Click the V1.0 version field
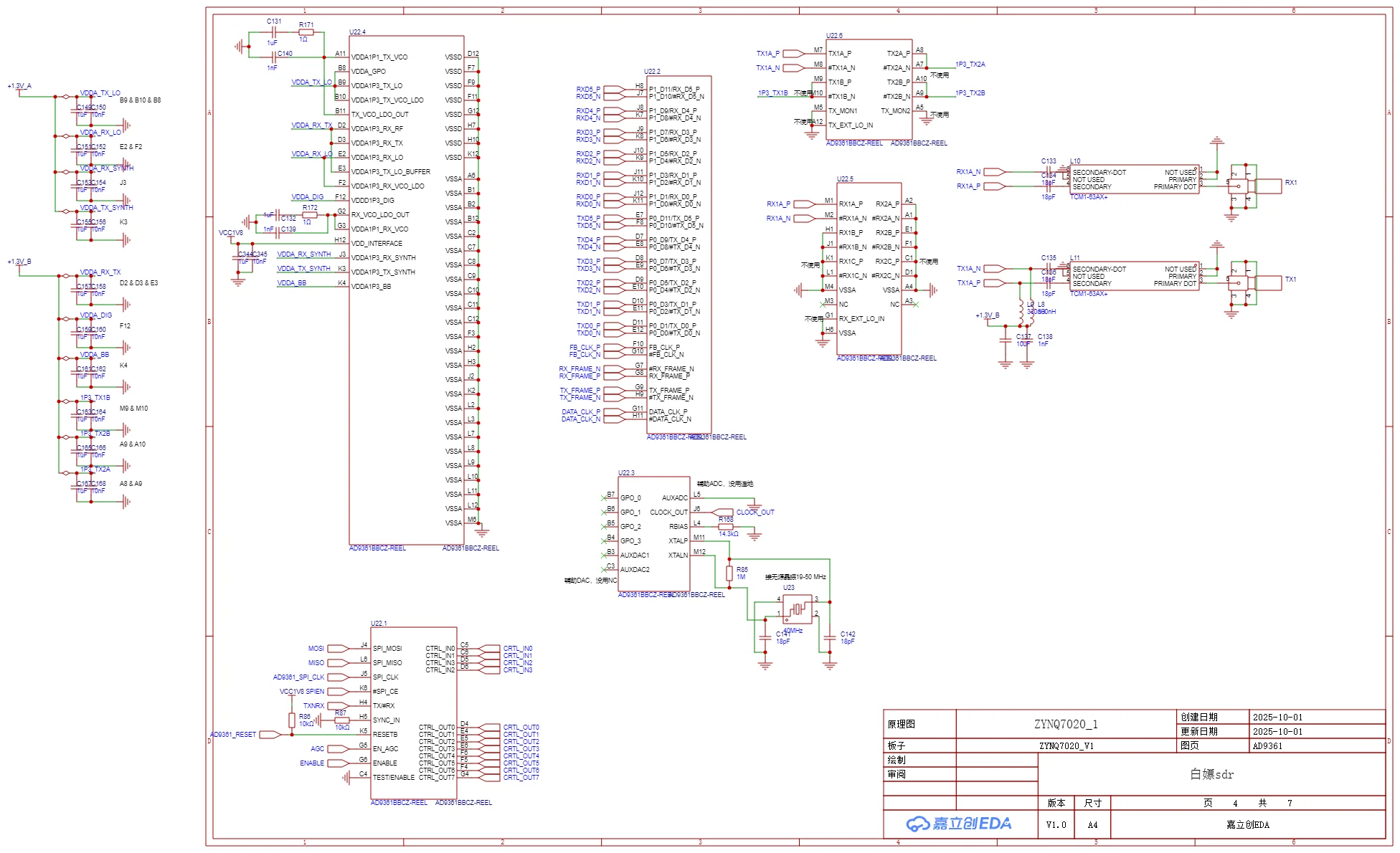This screenshot has height=853, width=1400. click(x=1056, y=824)
